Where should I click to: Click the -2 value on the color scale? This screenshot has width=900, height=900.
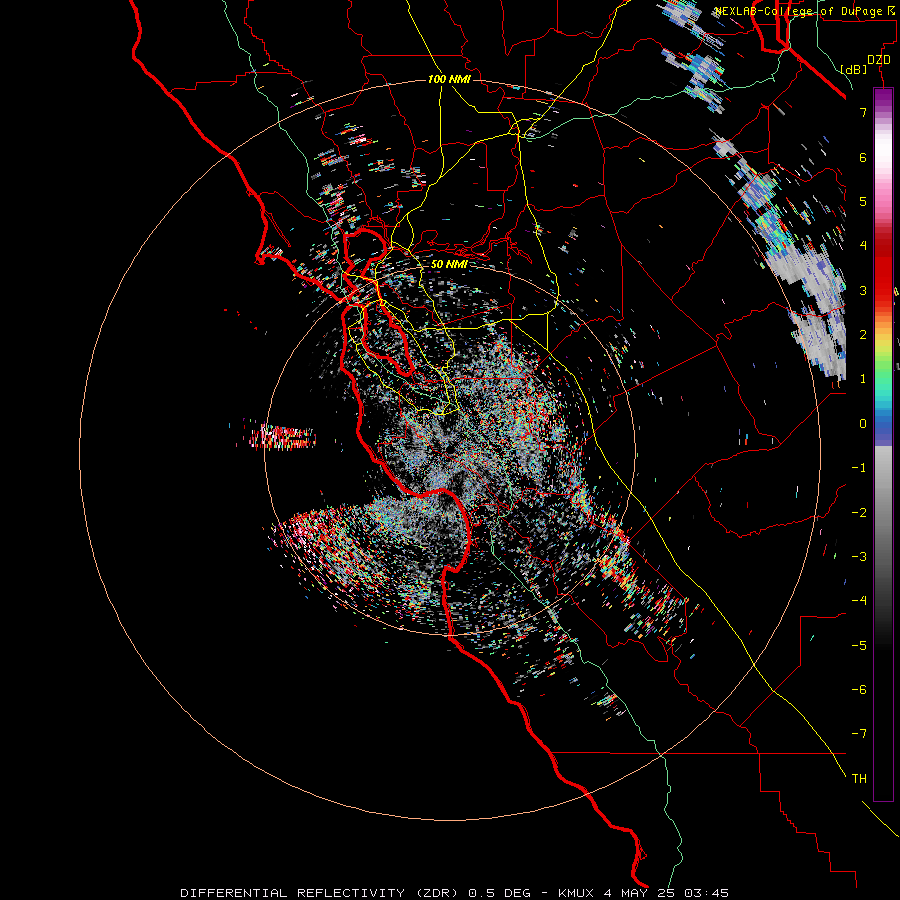[859, 512]
